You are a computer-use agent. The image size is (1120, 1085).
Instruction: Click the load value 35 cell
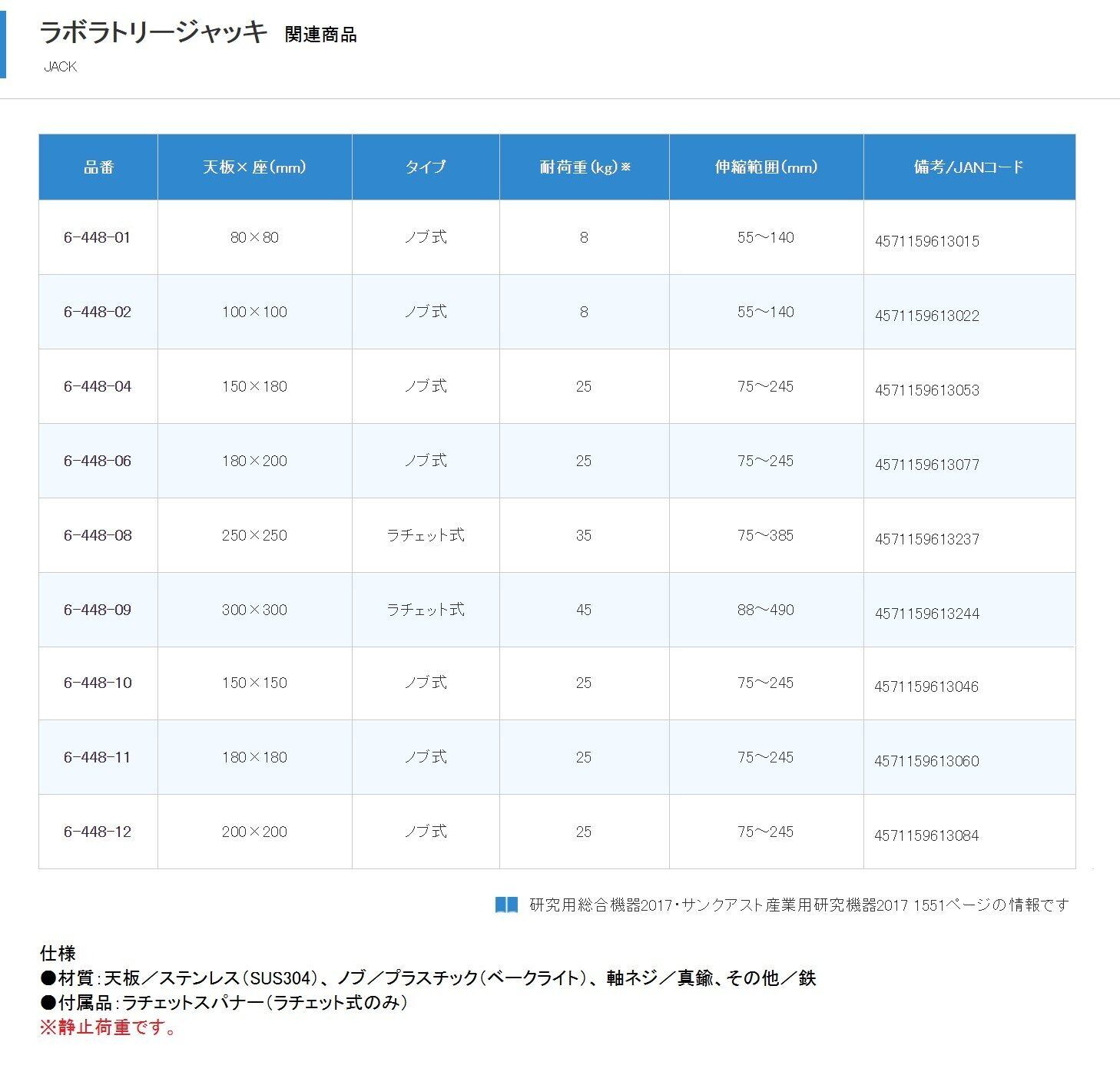click(x=584, y=536)
